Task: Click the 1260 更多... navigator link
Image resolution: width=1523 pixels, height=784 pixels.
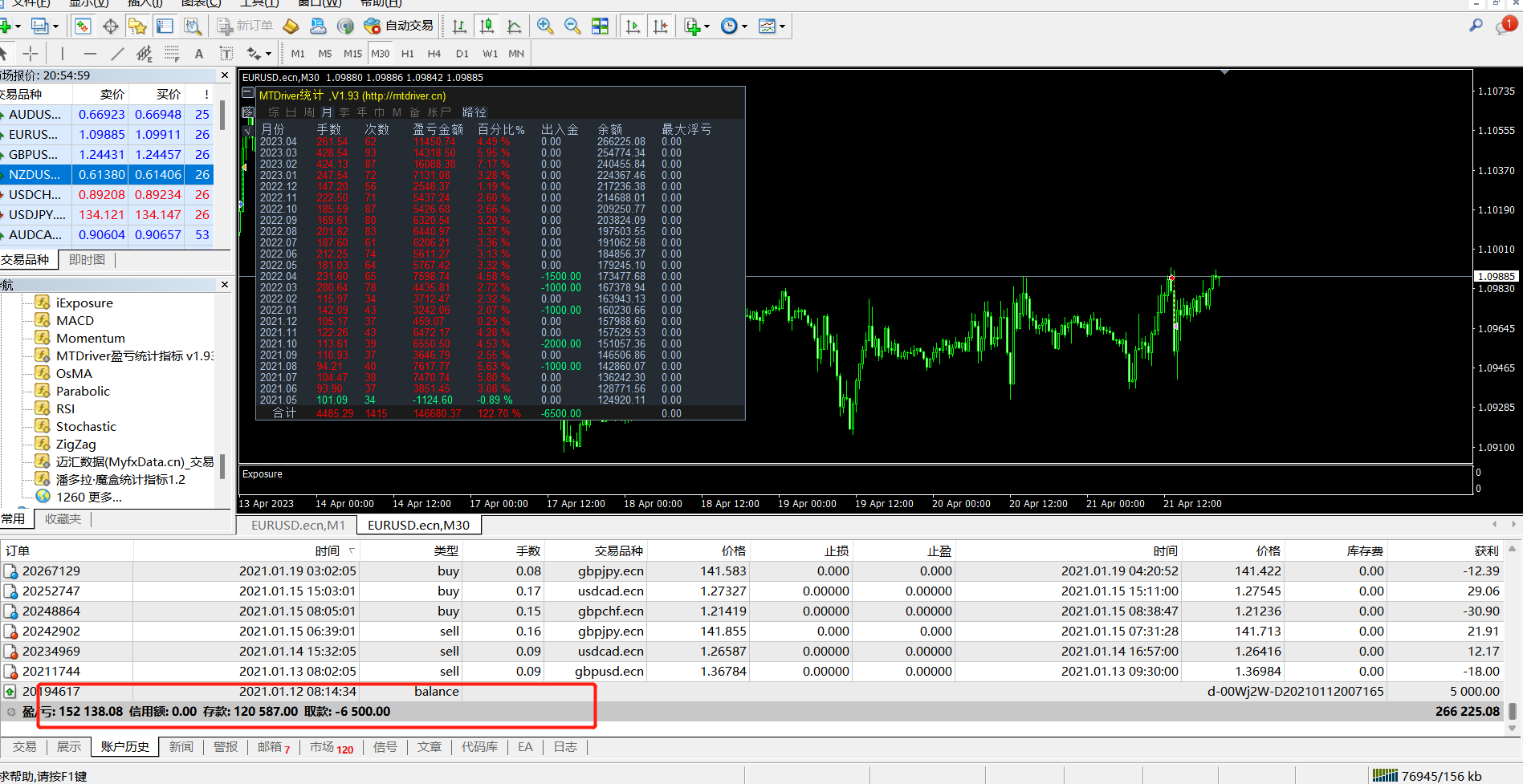Action: point(88,497)
